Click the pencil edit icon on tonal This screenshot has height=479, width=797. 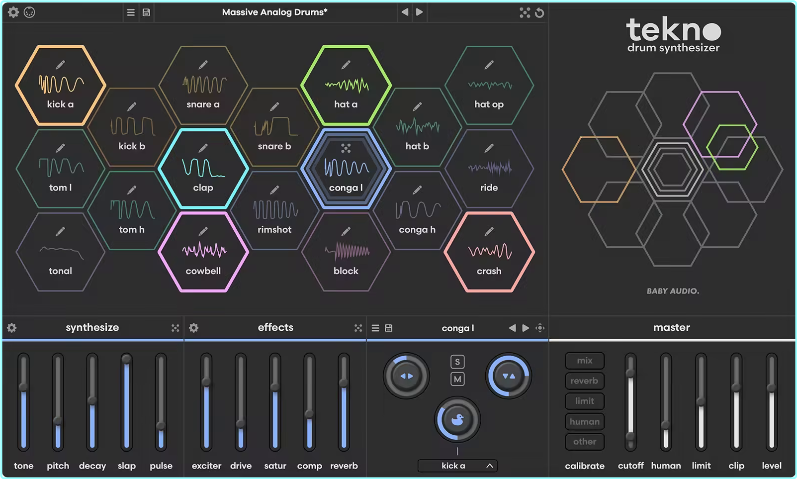pos(60,231)
